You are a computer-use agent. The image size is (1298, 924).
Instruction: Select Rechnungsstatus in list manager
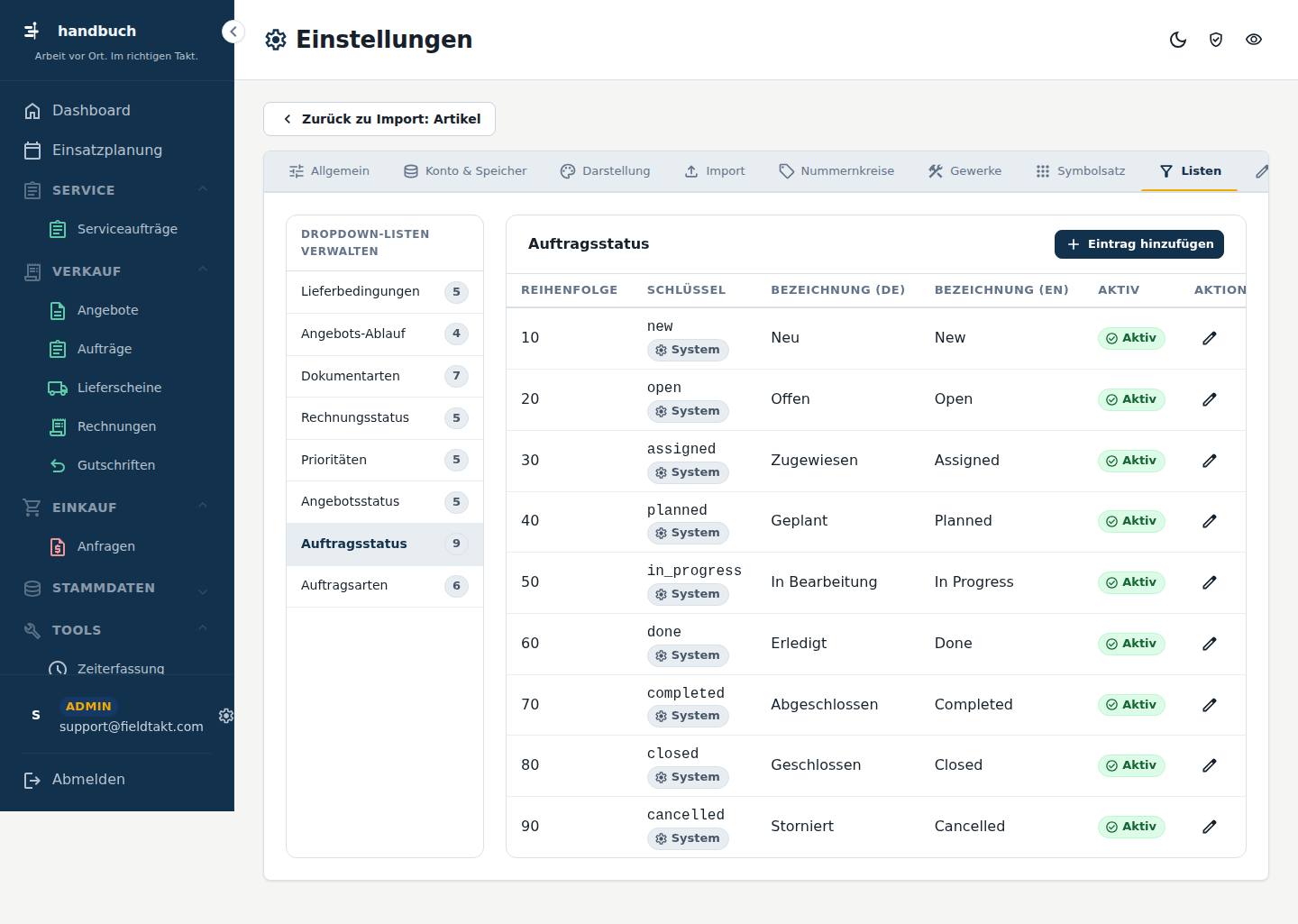[x=385, y=418]
